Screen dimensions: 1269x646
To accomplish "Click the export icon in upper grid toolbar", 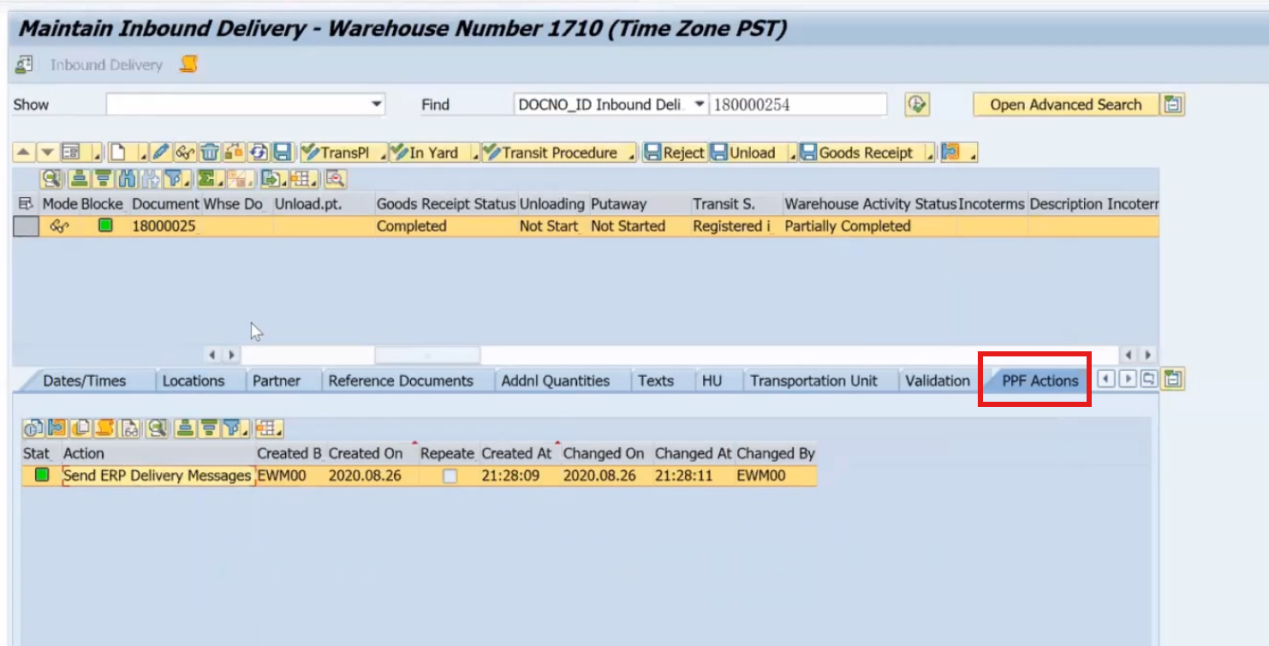I will (273, 179).
